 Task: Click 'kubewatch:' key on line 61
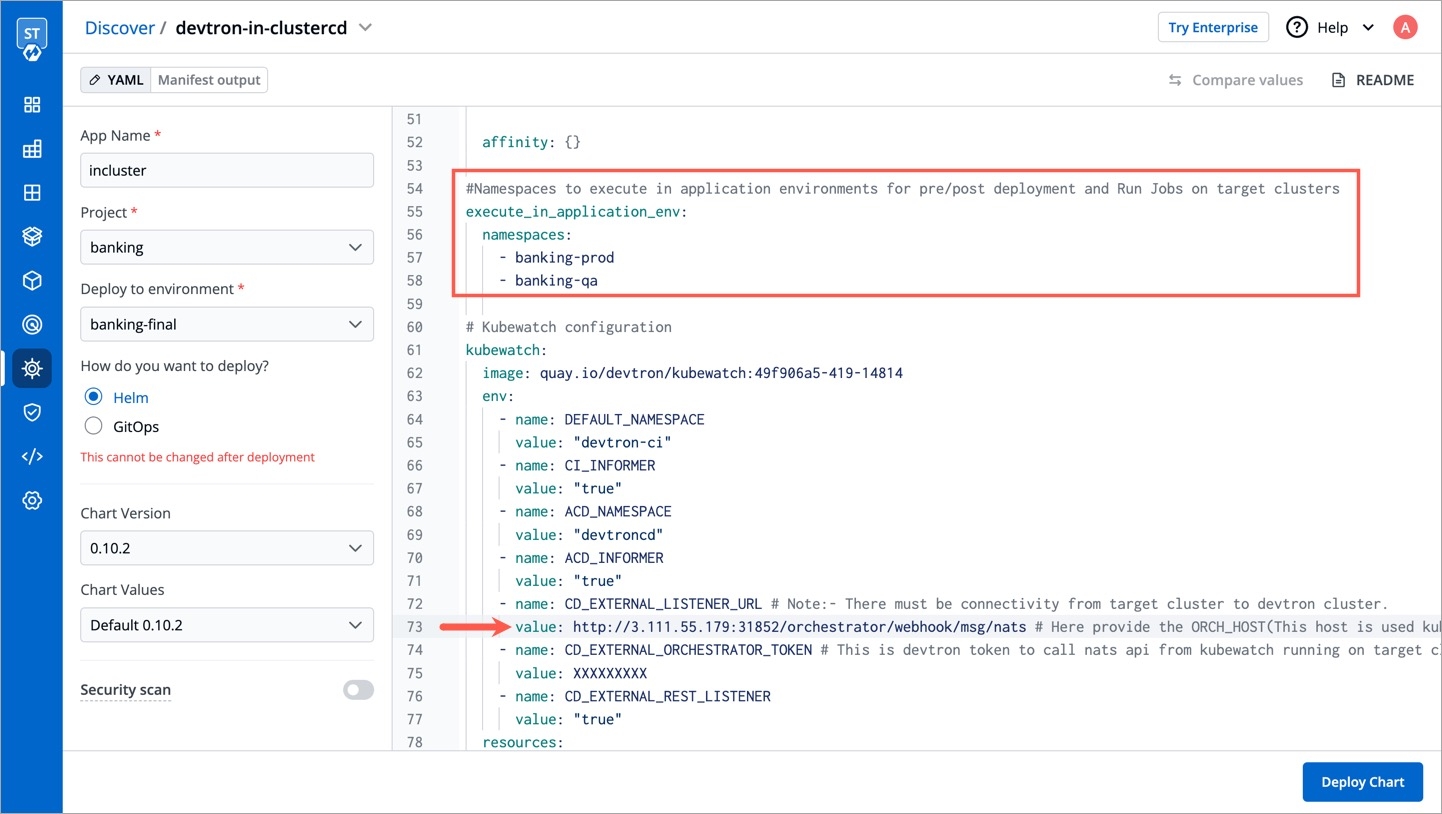(507, 350)
